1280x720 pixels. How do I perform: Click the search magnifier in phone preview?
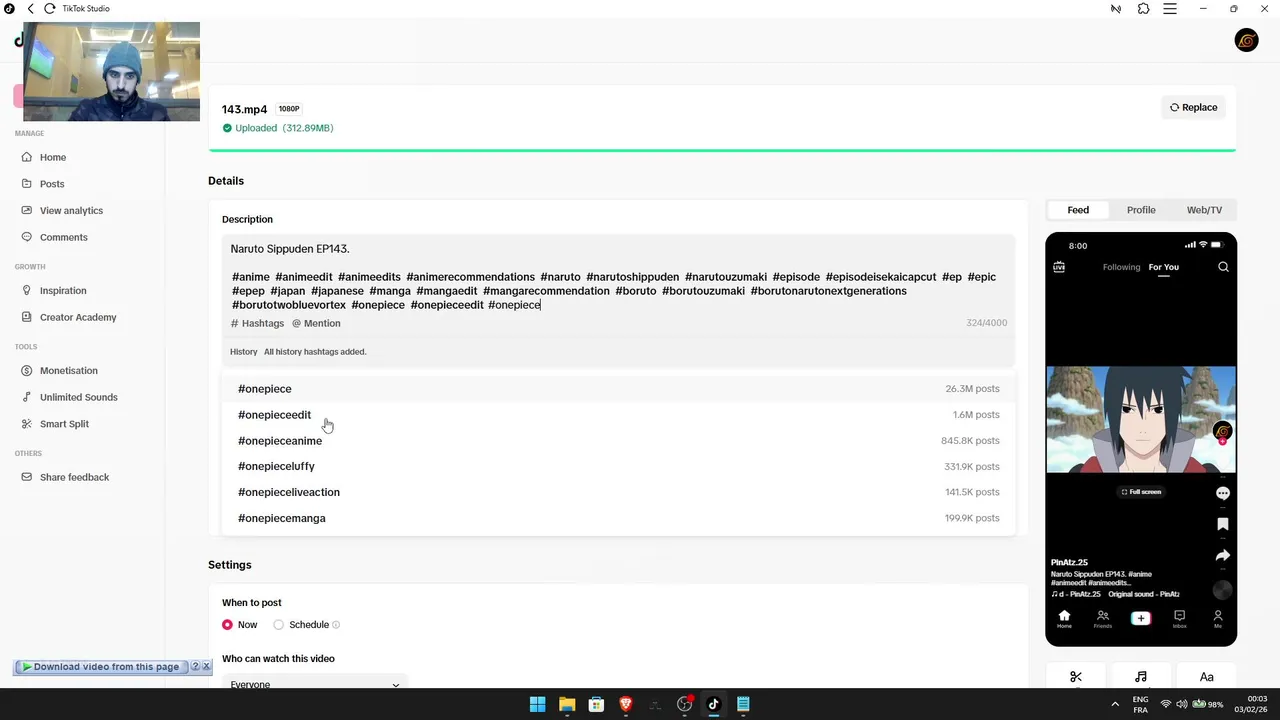click(1223, 267)
